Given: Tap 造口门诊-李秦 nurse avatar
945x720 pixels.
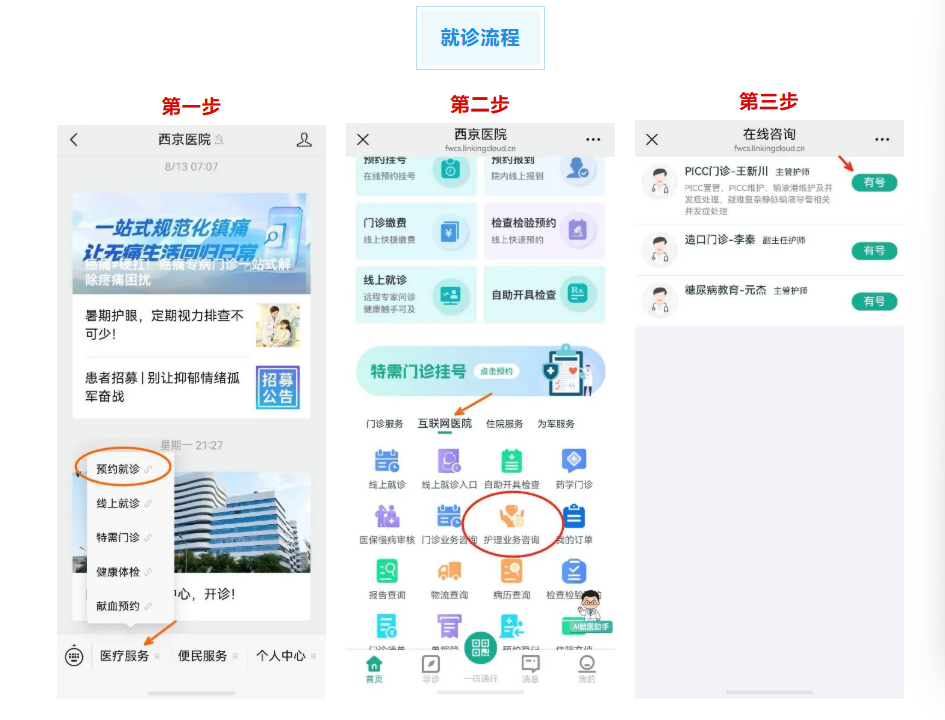Looking at the screenshot, I should 659,249.
